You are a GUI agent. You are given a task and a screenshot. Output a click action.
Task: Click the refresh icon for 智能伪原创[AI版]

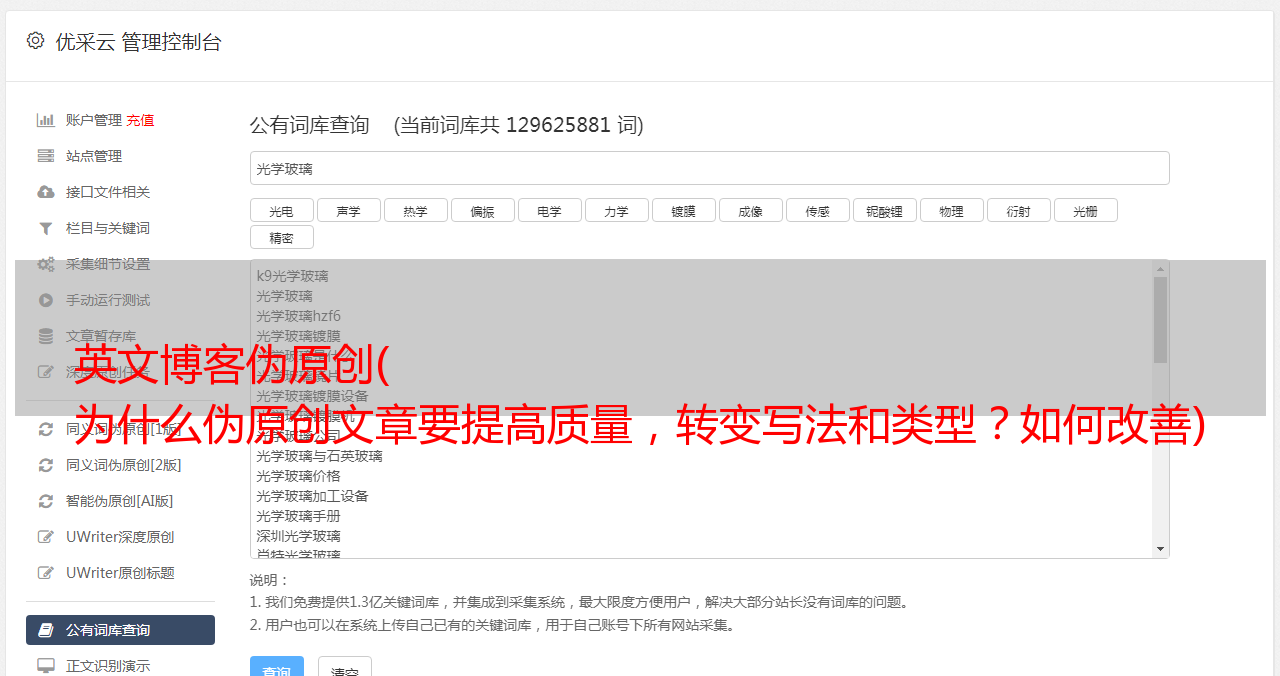[x=46, y=501]
